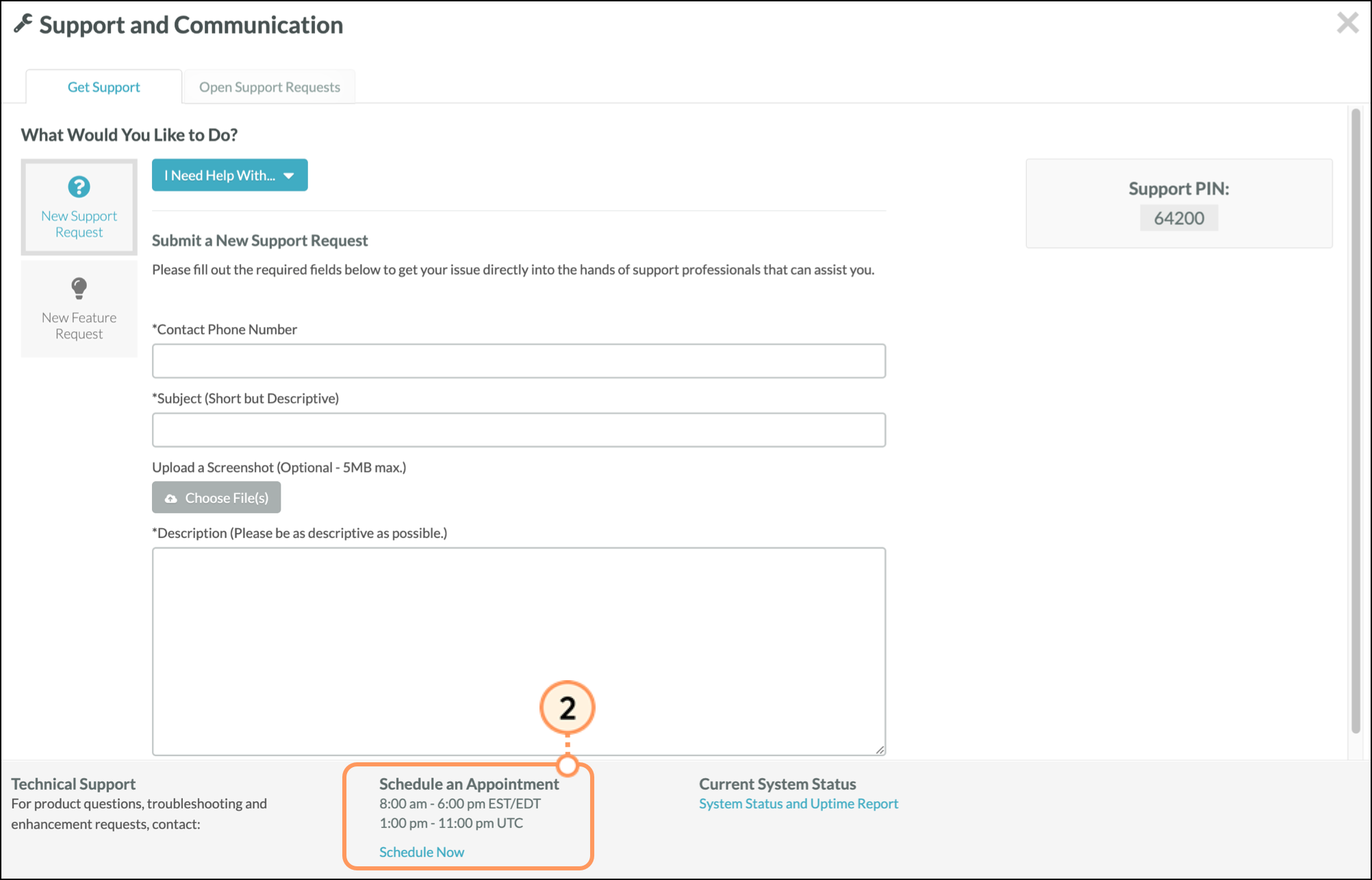Click the Submit a New Support Request heading
Image resolution: width=1372 pixels, height=880 pixels.
pos(259,240)
